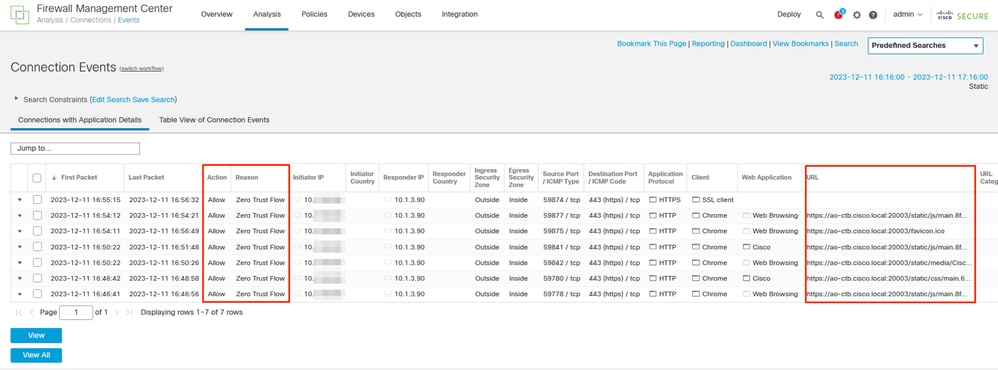
Task: Click host icon beside Initiator IP in 16:54:12 row
Action: click(x=298, y=216)
